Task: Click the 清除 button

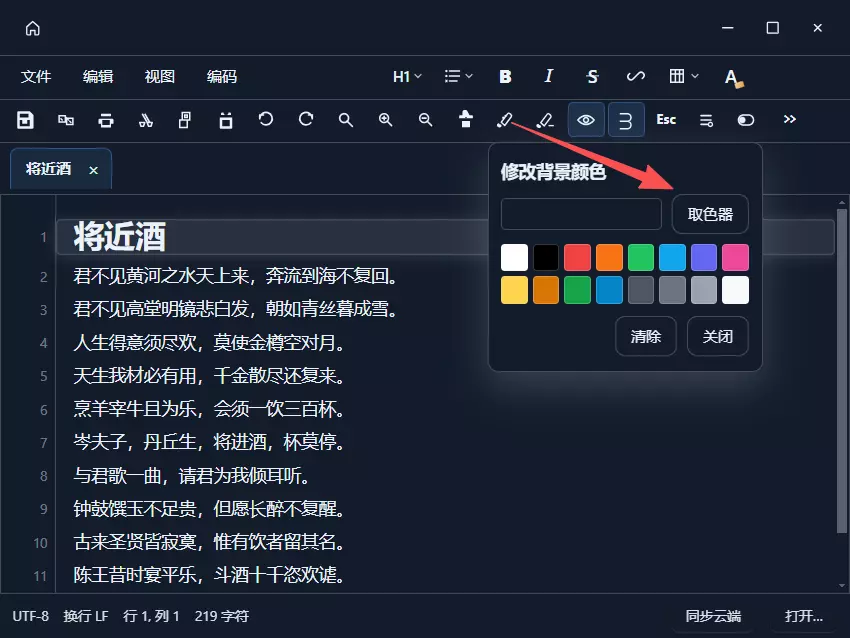Action: [x=646, y=337]
